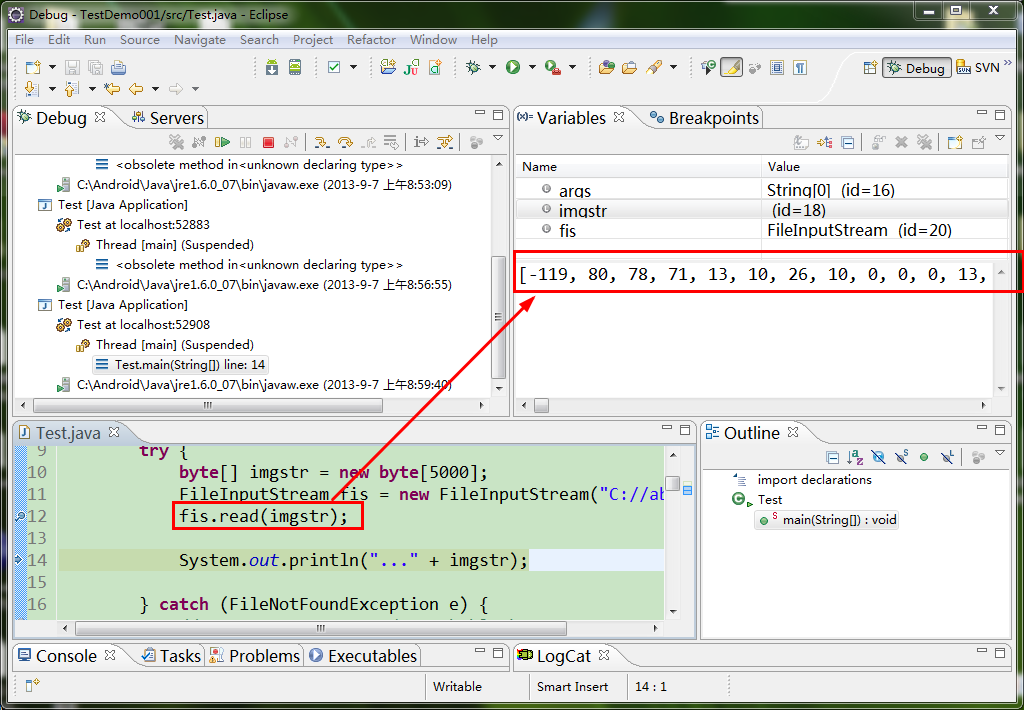
Task: Click the Print icon in main toolbar
Action: coord(118,67)
